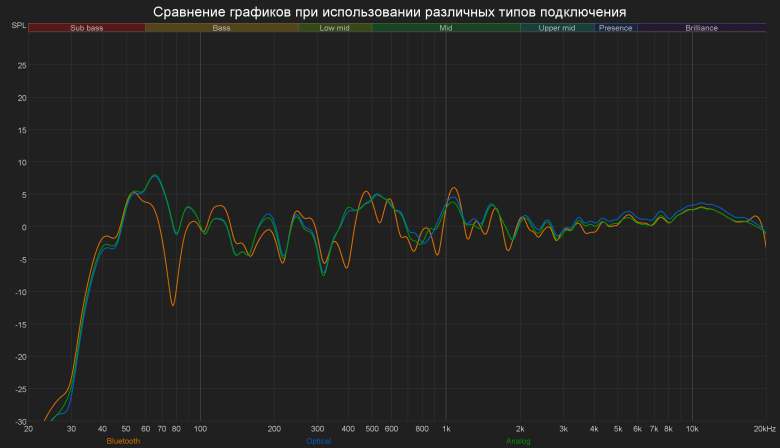This screenshot has height=448, width=780.
Task: Select the Presence frequency band
Action: [615, 28]
